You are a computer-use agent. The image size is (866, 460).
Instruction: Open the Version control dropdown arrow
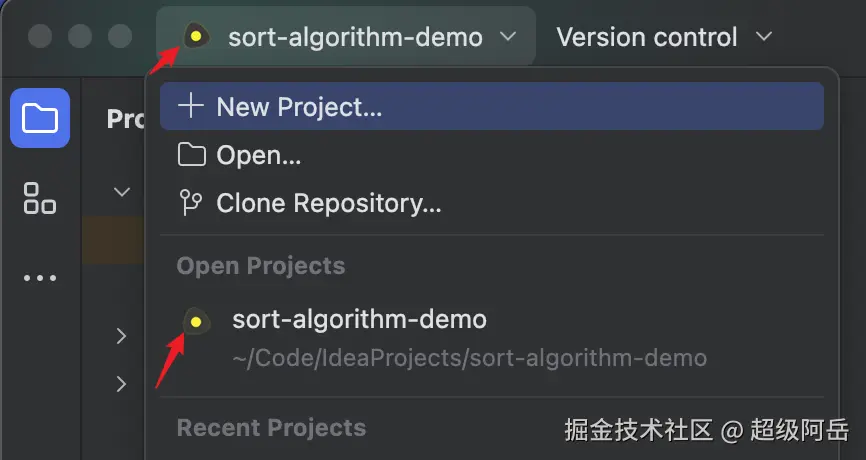click(764, 37)
